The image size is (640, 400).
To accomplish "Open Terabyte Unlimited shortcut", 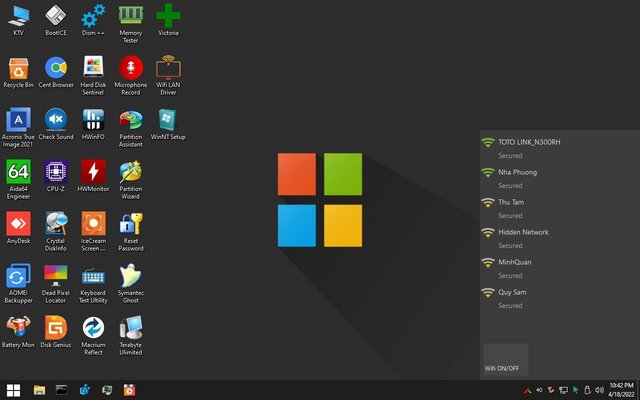I will click(x=131, y=336).
